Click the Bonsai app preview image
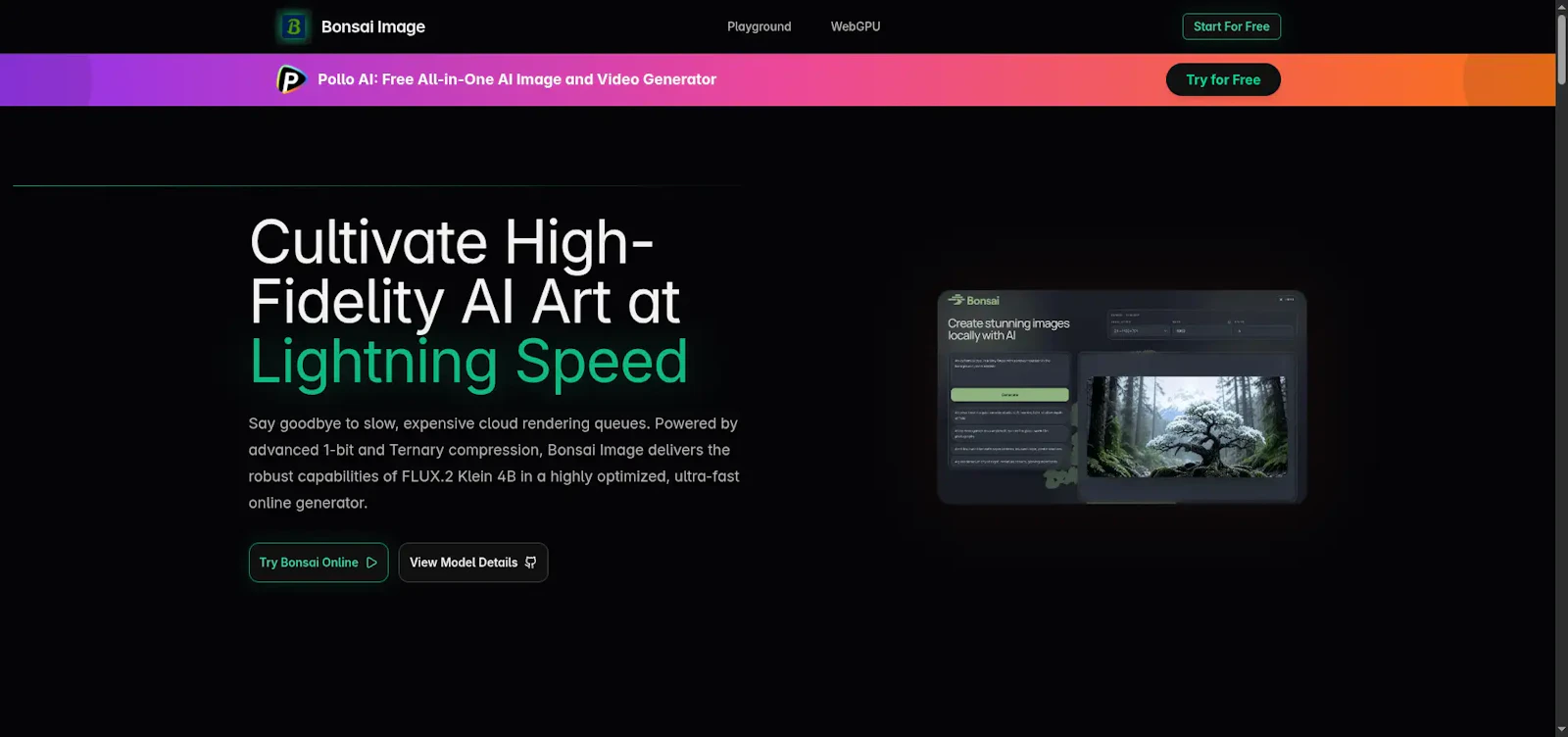The width and height of the screenshot is (1568, 737). pyautogui.click(x=1122, y=397)
